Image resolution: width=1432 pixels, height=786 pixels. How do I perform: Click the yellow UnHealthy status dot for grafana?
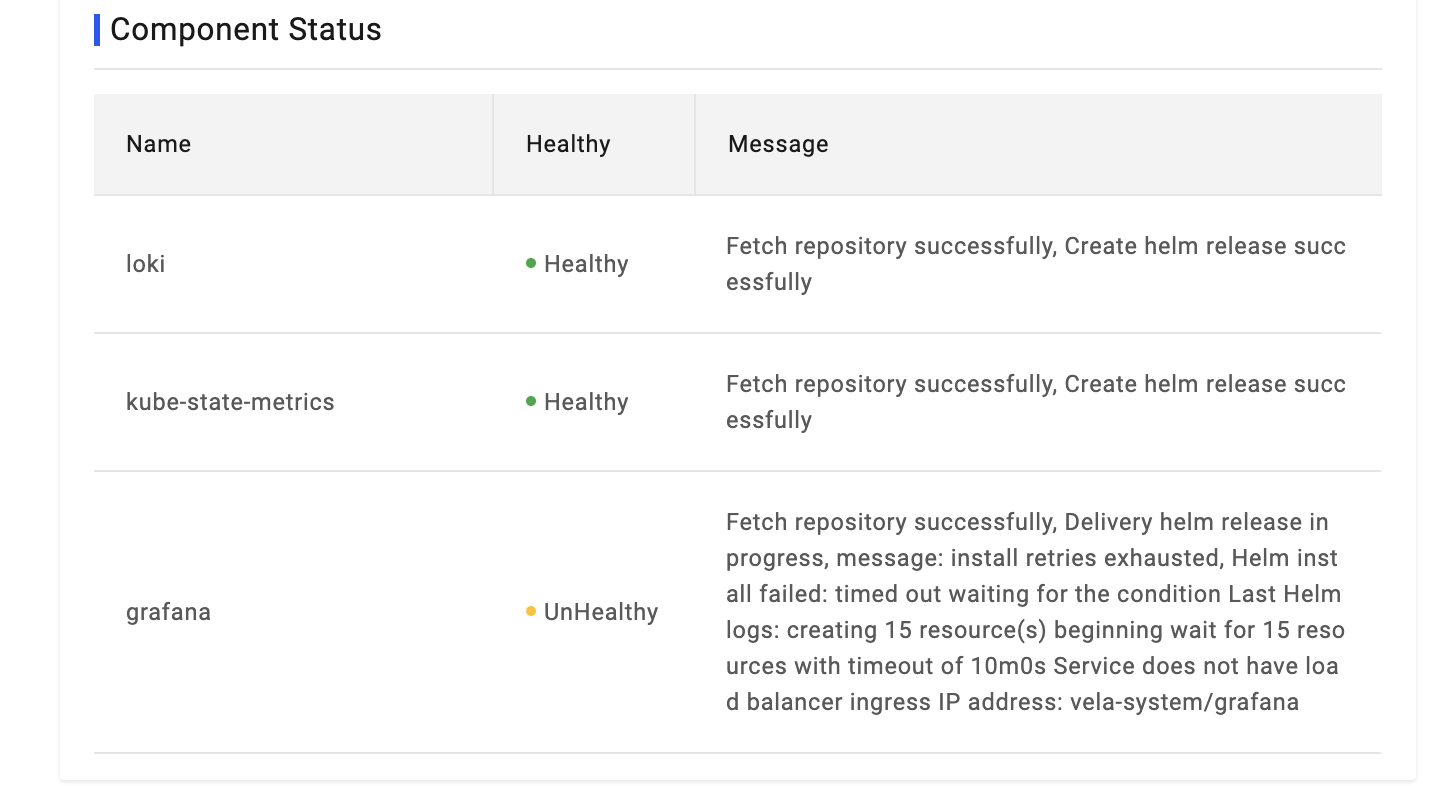click(530, 611)
